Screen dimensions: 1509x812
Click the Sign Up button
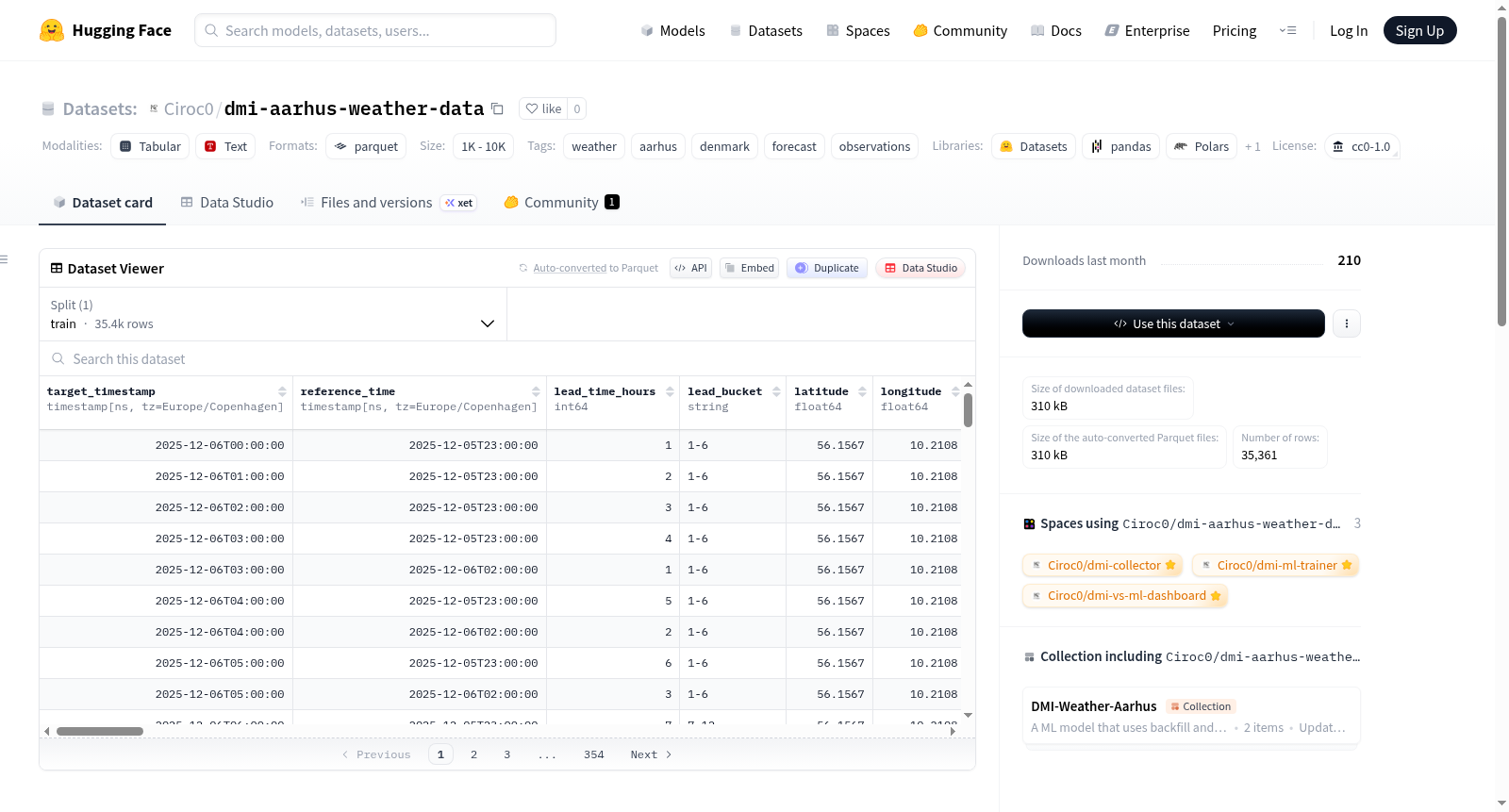[1419, 30]
